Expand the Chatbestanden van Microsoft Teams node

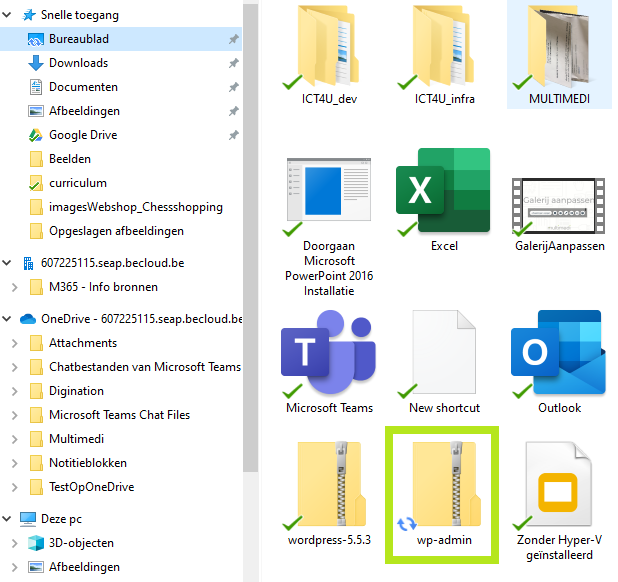(15, 367)
